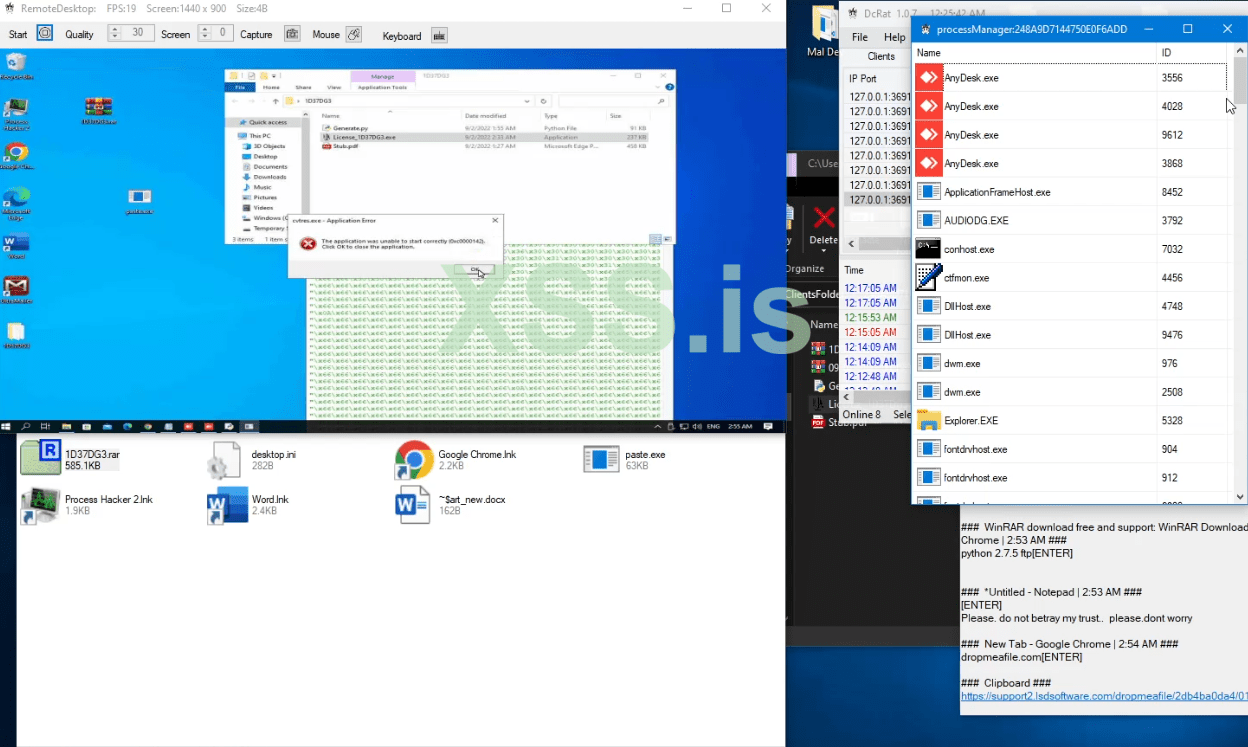
Task: Select the AUDIODG.EXE process icon
Action: tap(929, 220)
